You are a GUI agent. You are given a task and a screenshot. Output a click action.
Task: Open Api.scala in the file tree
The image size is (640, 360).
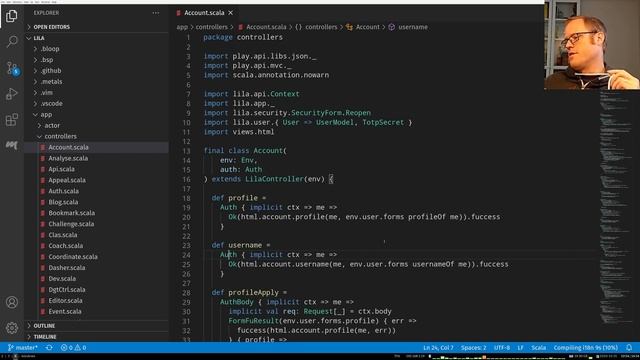(96, 169)
